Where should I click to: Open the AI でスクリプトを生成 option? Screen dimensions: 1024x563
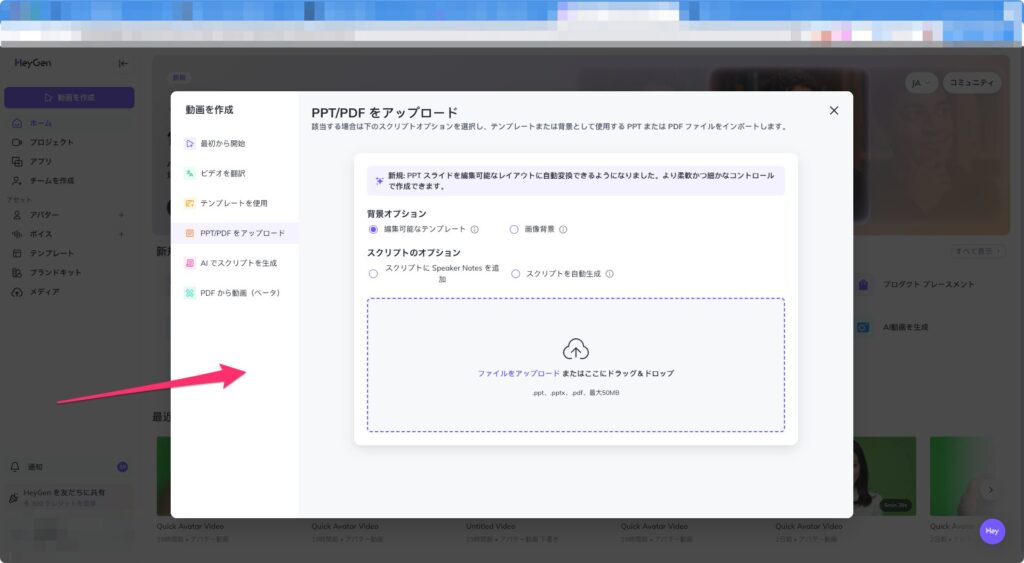coord(235,263)
